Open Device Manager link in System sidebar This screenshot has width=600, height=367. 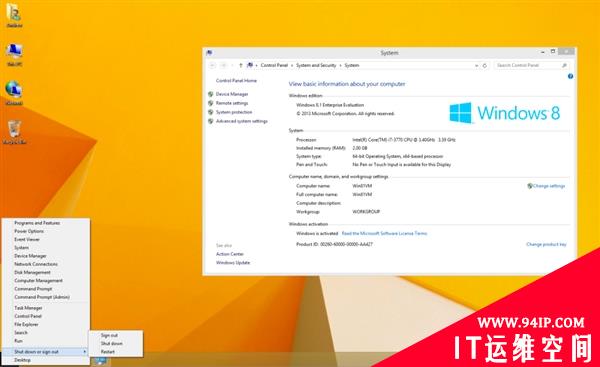232,94
